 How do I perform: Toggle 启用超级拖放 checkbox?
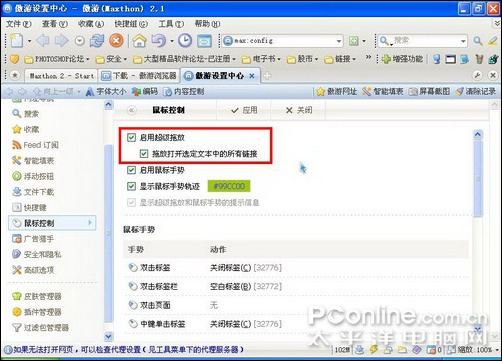[x=131, y=137]
